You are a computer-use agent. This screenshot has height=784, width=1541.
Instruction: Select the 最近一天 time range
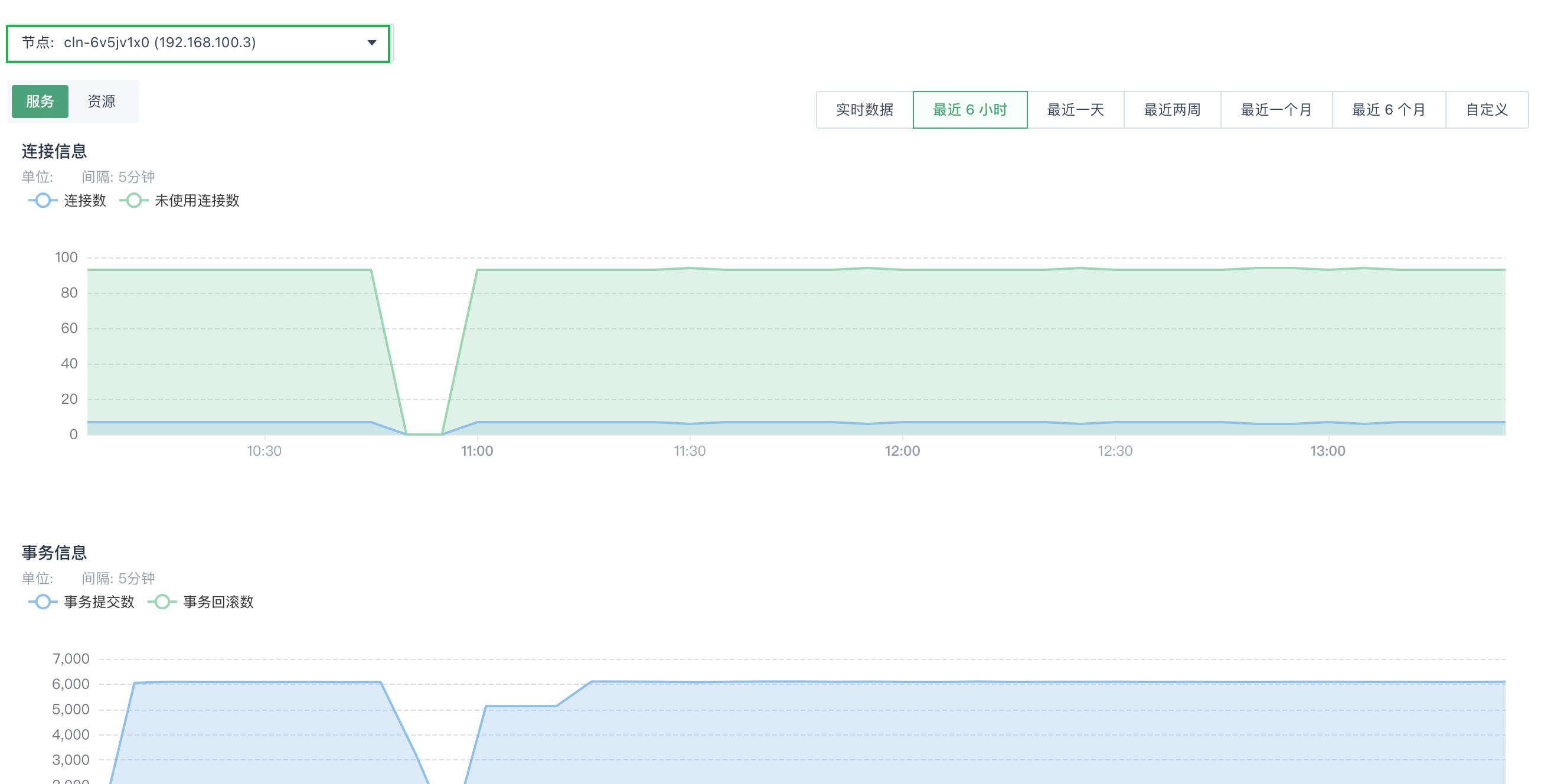(x=1075, y=109)
